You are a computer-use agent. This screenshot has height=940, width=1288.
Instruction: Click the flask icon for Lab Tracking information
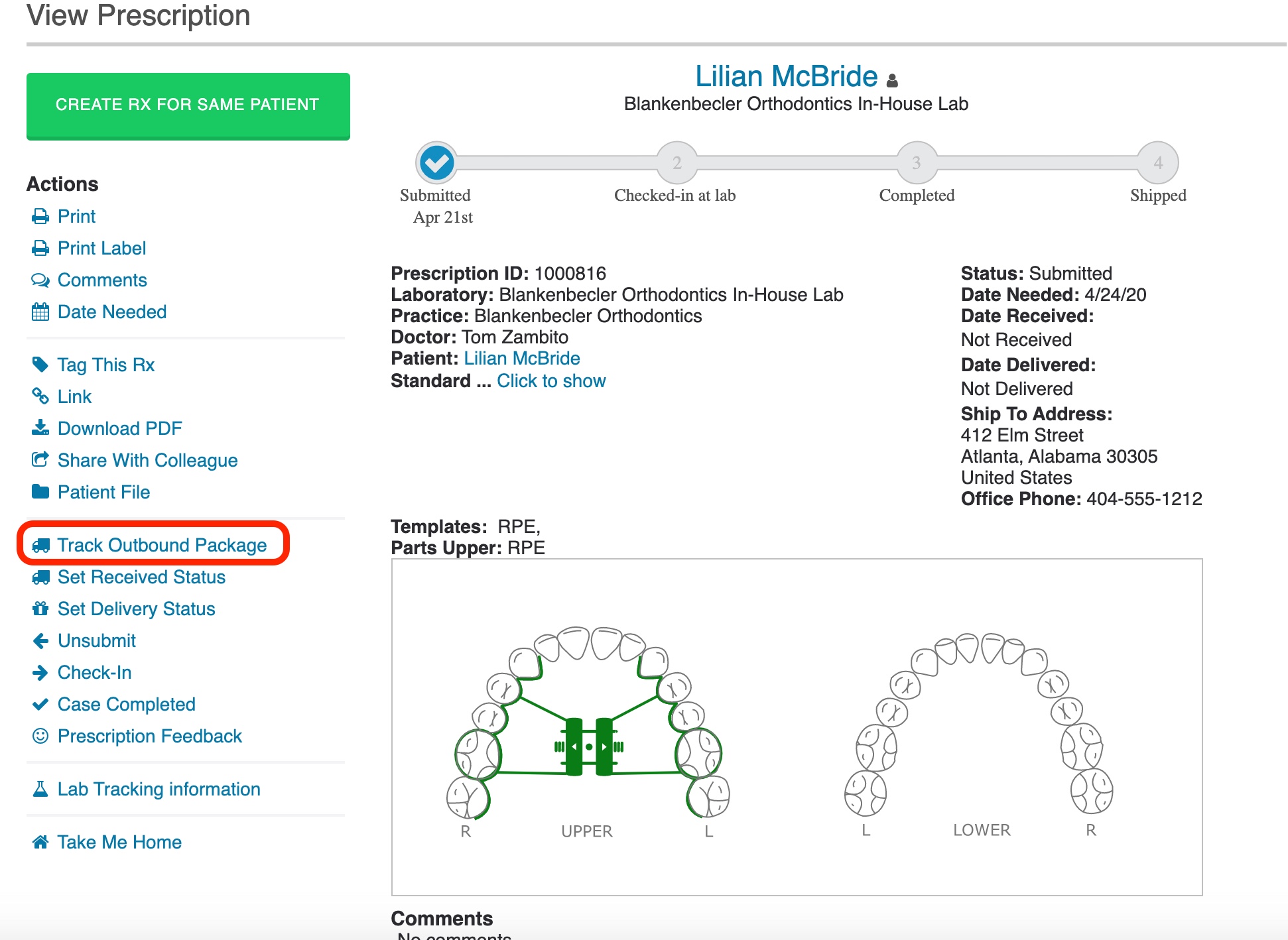coord(40,789)
